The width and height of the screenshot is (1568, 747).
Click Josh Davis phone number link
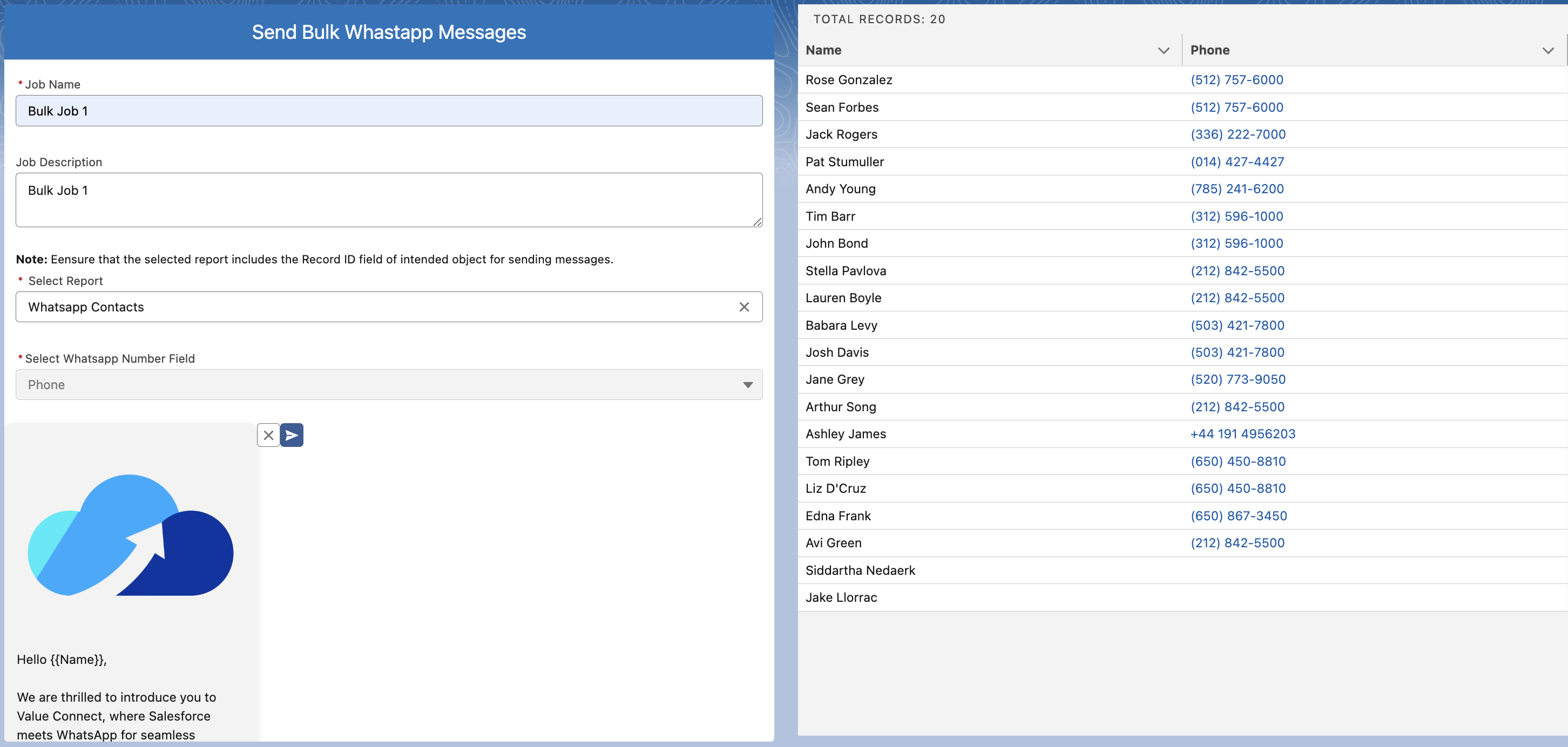(x=1237, y=352)
